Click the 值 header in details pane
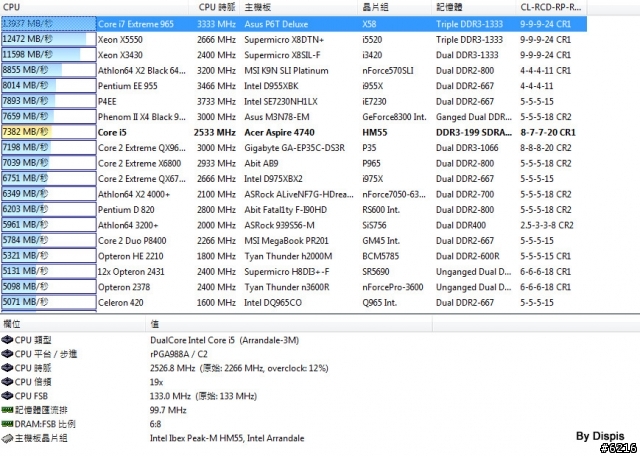 pyautogui.click(x=289, y=324)
